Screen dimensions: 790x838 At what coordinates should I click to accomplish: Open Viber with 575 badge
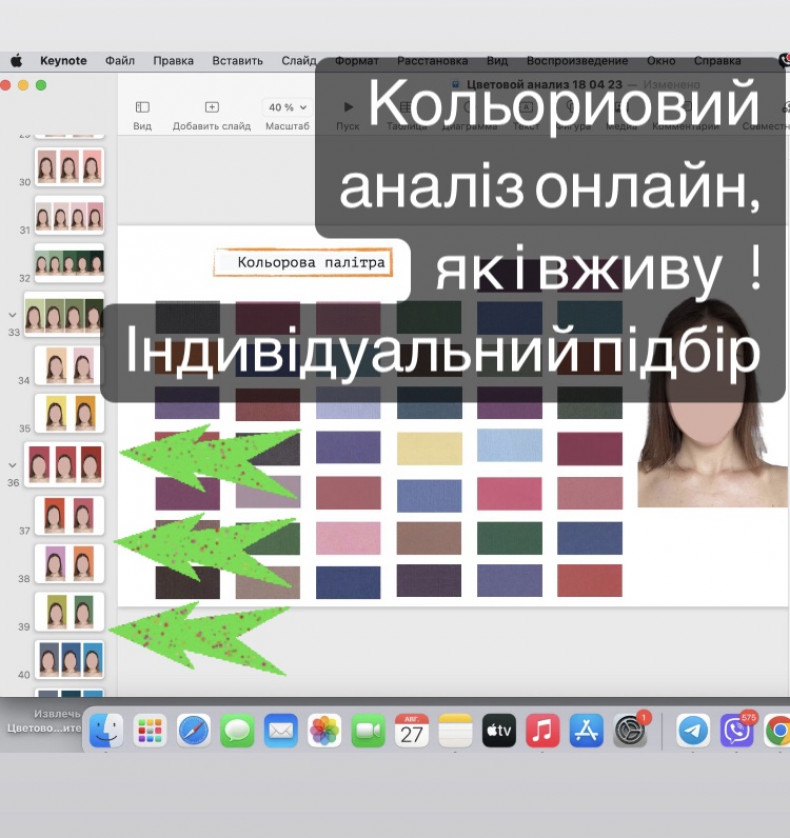tap(737, 731)
